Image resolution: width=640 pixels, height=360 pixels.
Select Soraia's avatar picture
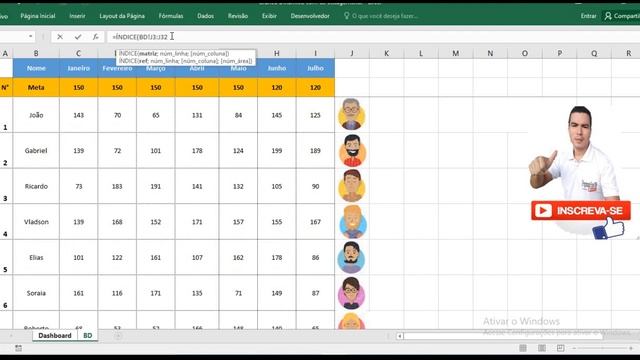[351, 293]
